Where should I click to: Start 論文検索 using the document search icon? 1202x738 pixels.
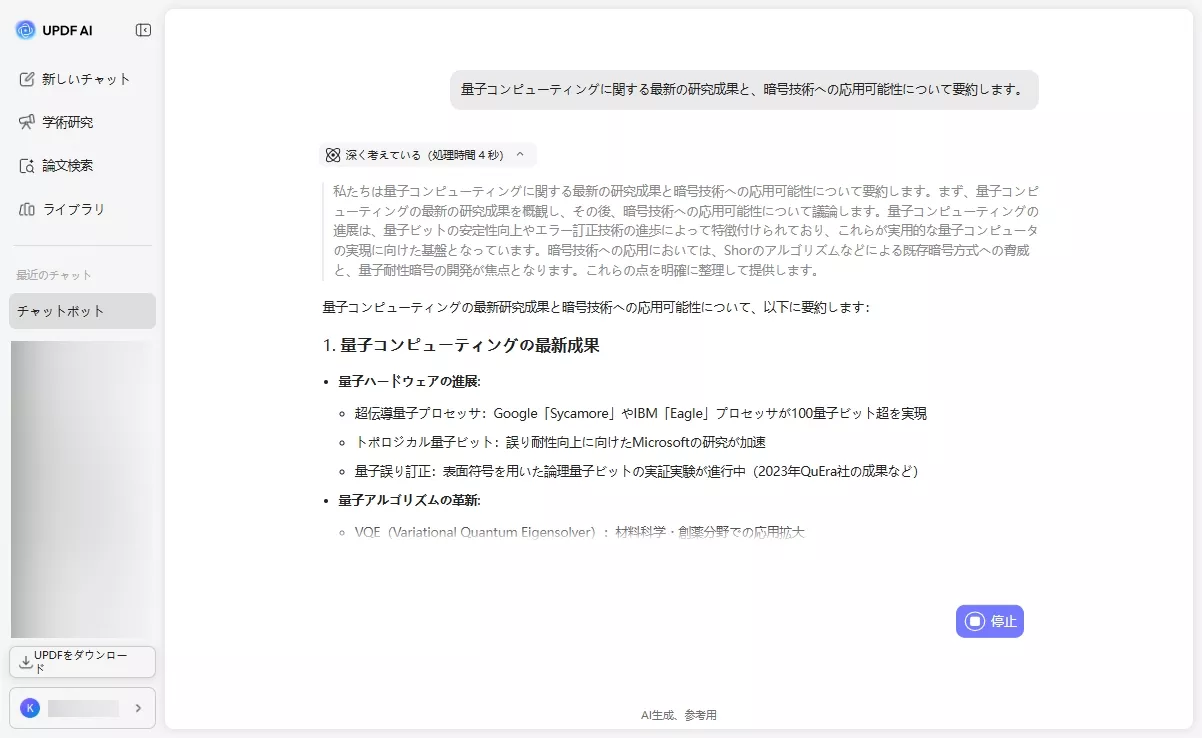point(24,165)
